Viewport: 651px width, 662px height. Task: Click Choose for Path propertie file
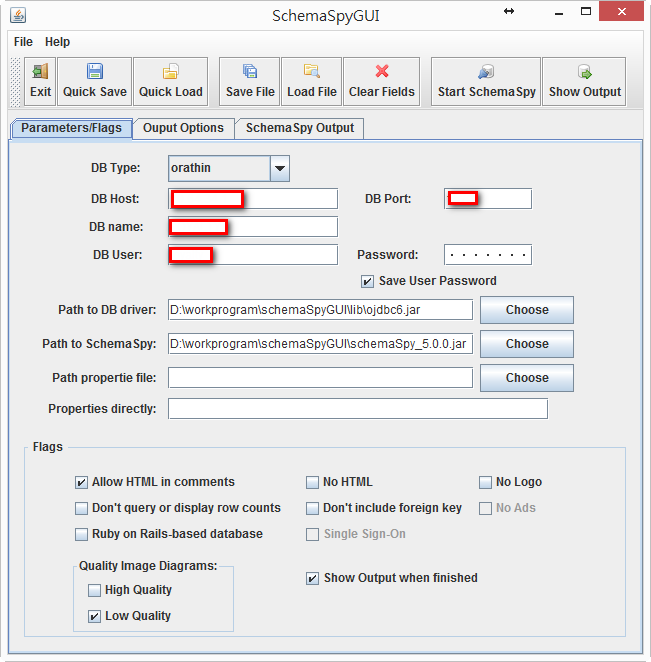click(x=527, y=378)
